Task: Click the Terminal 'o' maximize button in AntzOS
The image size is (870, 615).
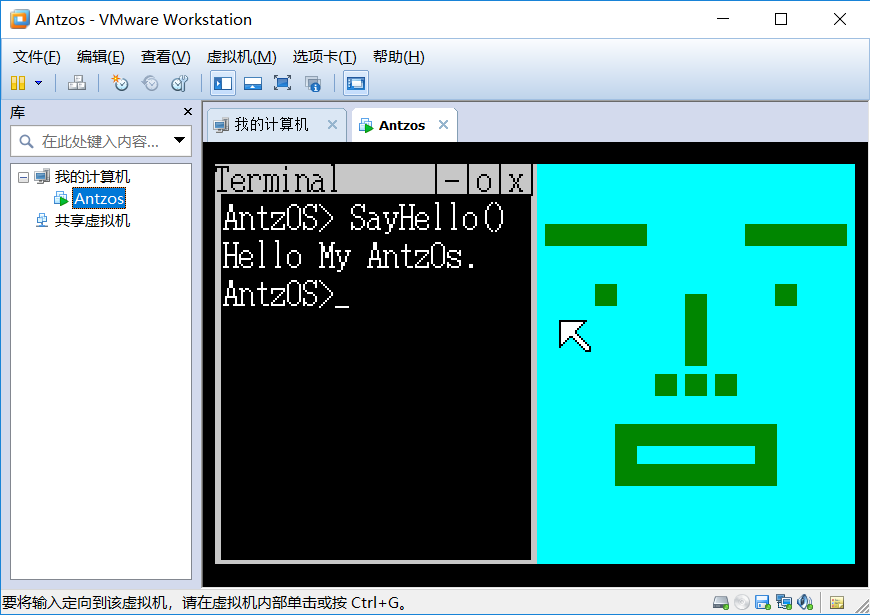Action: click(484, 180)
